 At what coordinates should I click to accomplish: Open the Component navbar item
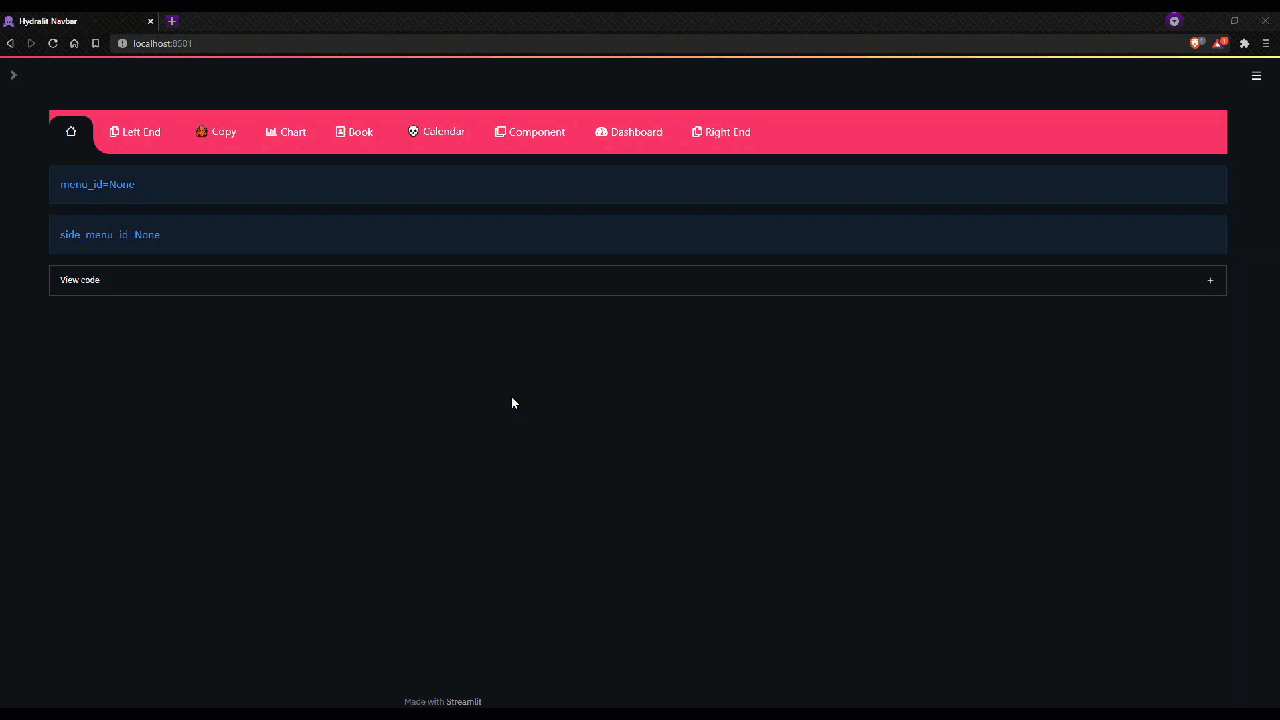click(530, 132)
